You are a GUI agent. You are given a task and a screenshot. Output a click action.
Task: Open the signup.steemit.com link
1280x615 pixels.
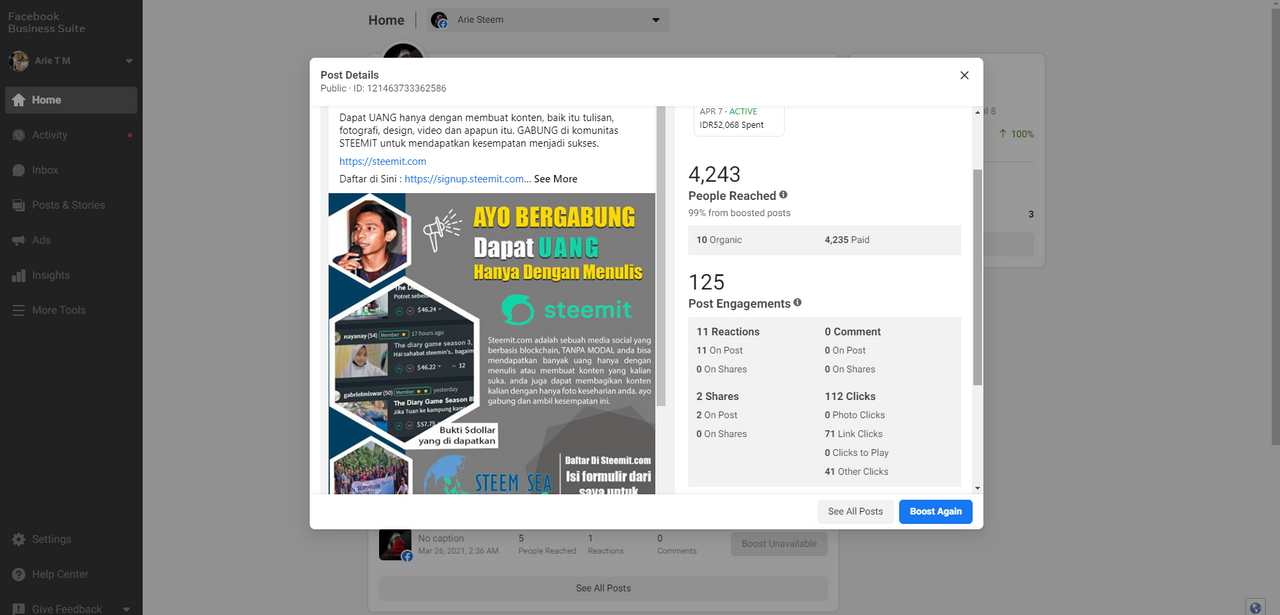pyautogui.click(x=464, y=179)
